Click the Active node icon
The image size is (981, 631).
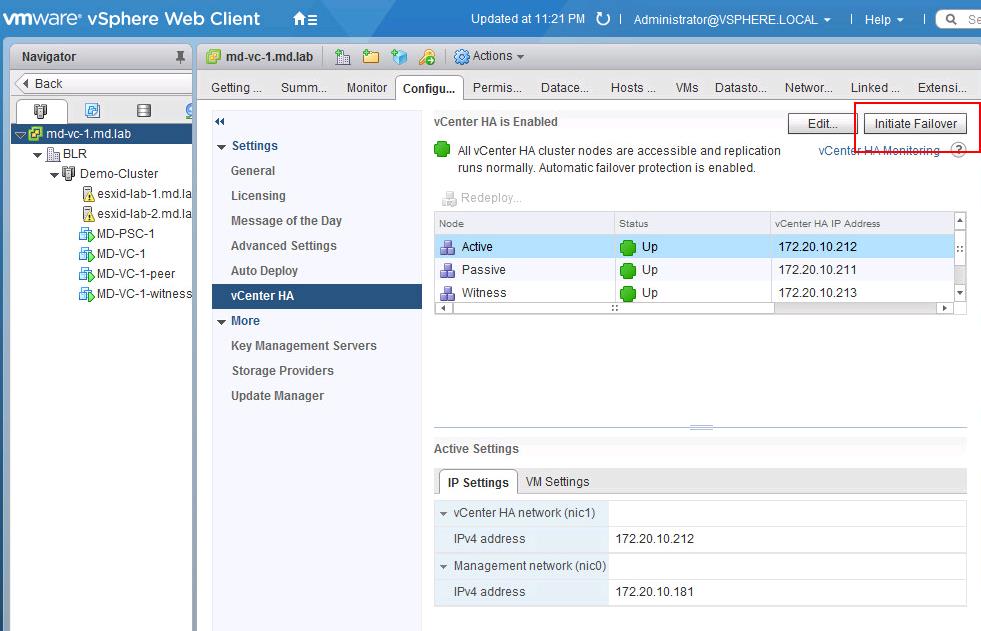447,247
